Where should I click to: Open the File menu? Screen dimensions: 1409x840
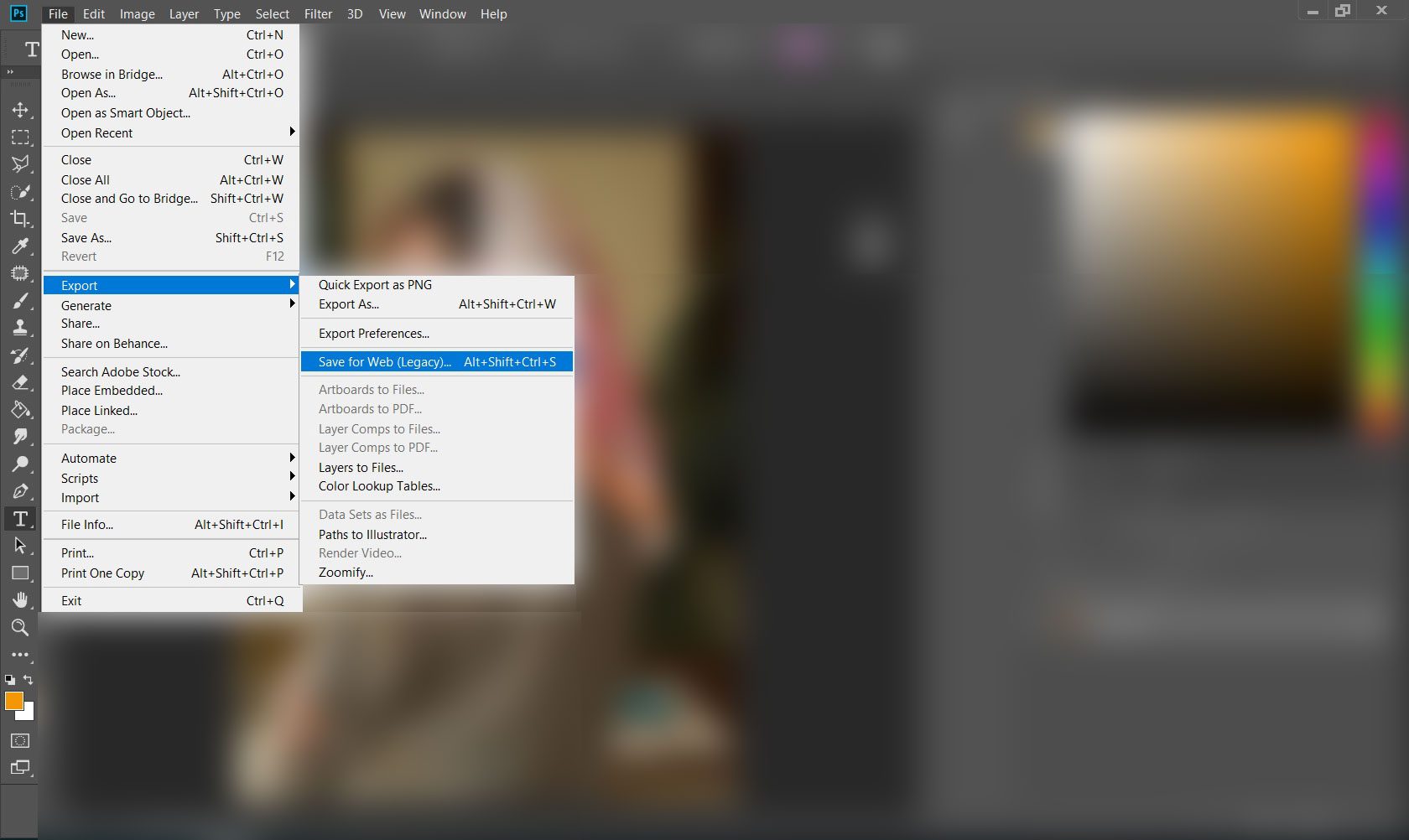point(58,13)
